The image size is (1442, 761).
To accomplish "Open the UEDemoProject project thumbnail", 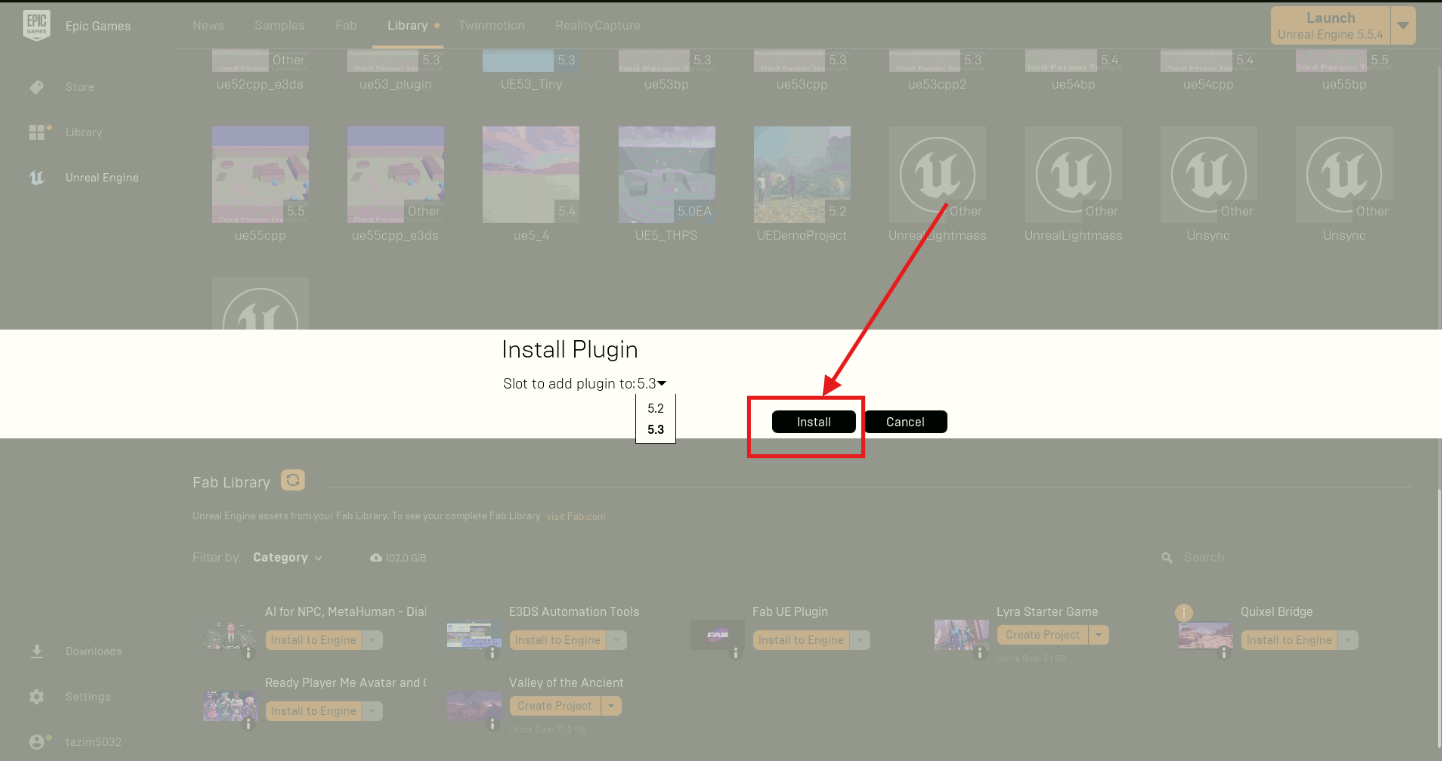I will click(x=802, y=175).
